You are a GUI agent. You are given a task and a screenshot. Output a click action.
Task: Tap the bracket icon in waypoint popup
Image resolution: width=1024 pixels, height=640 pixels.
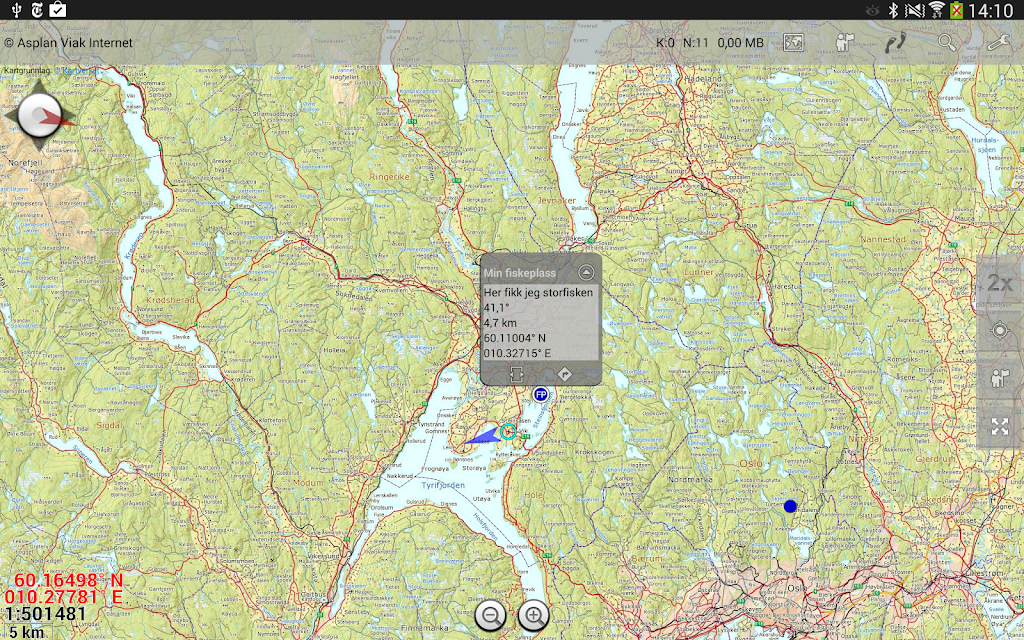tap(516, 373)
